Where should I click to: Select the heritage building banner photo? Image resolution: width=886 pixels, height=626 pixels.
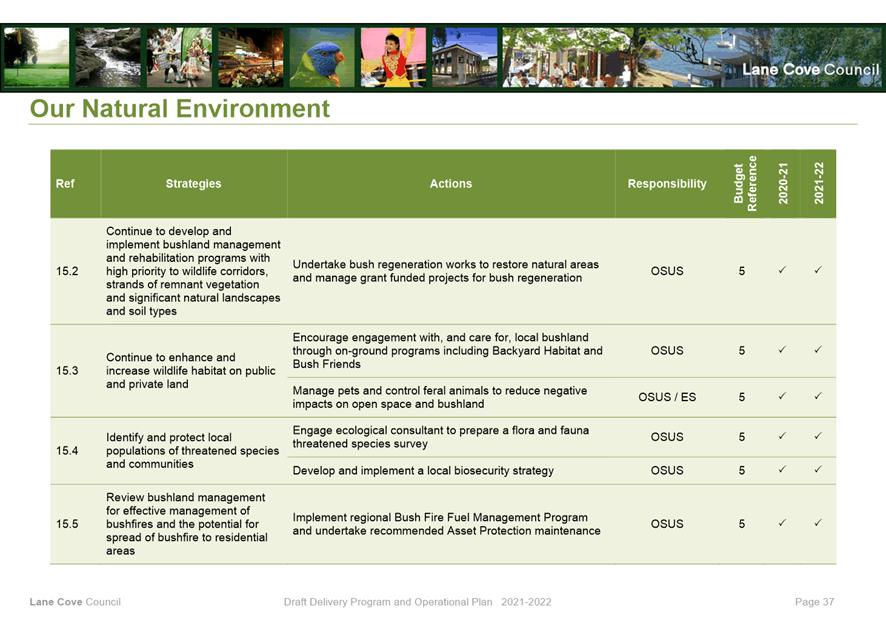click(x=464, y=57)
